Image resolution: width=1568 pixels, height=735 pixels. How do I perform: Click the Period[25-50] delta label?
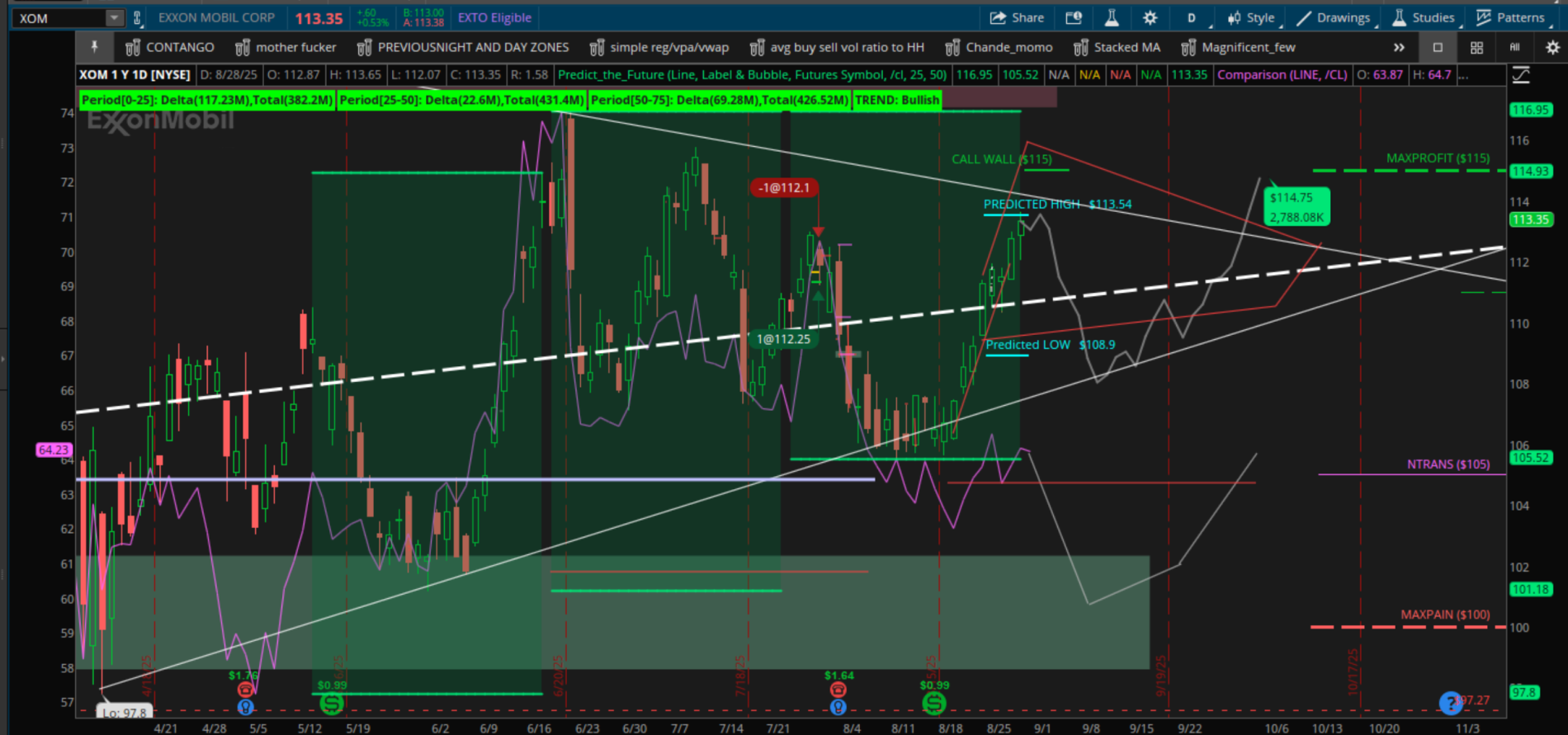coord(461,100)
